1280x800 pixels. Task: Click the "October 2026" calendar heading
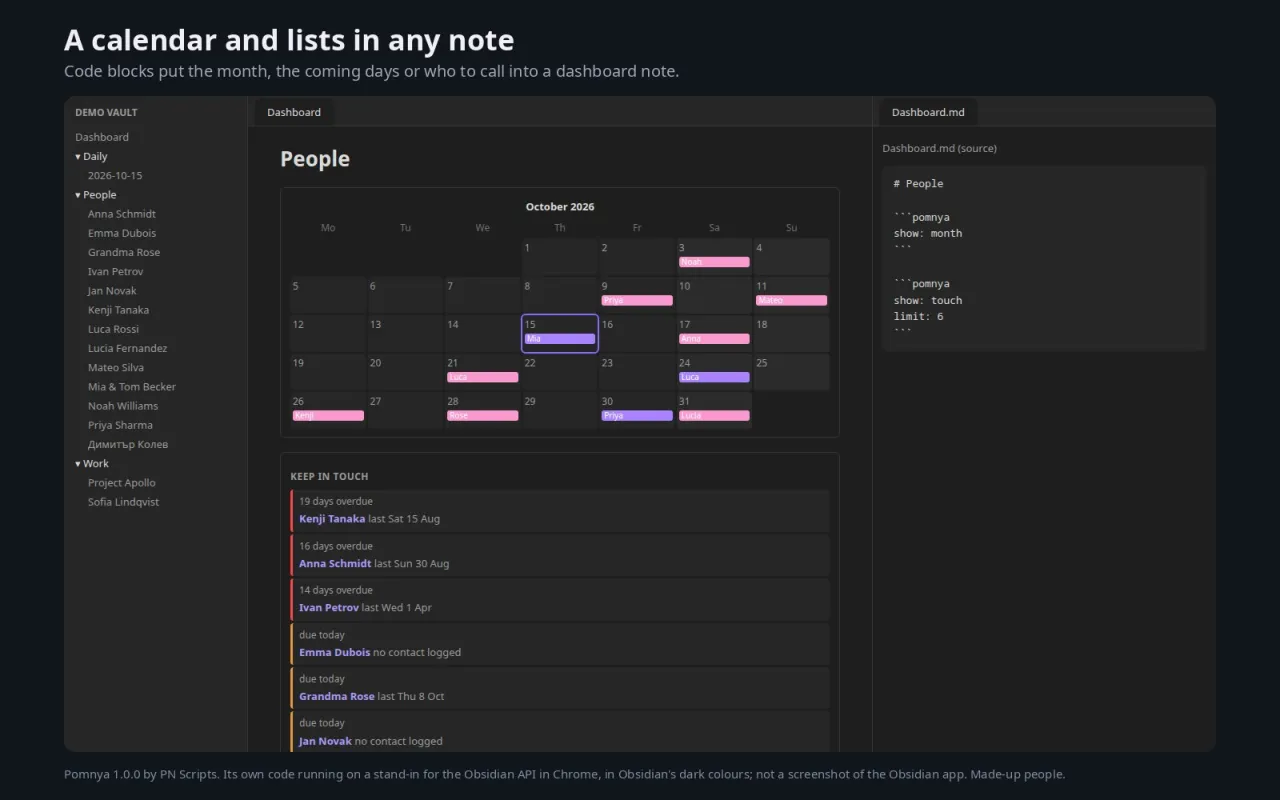(560, 207)
